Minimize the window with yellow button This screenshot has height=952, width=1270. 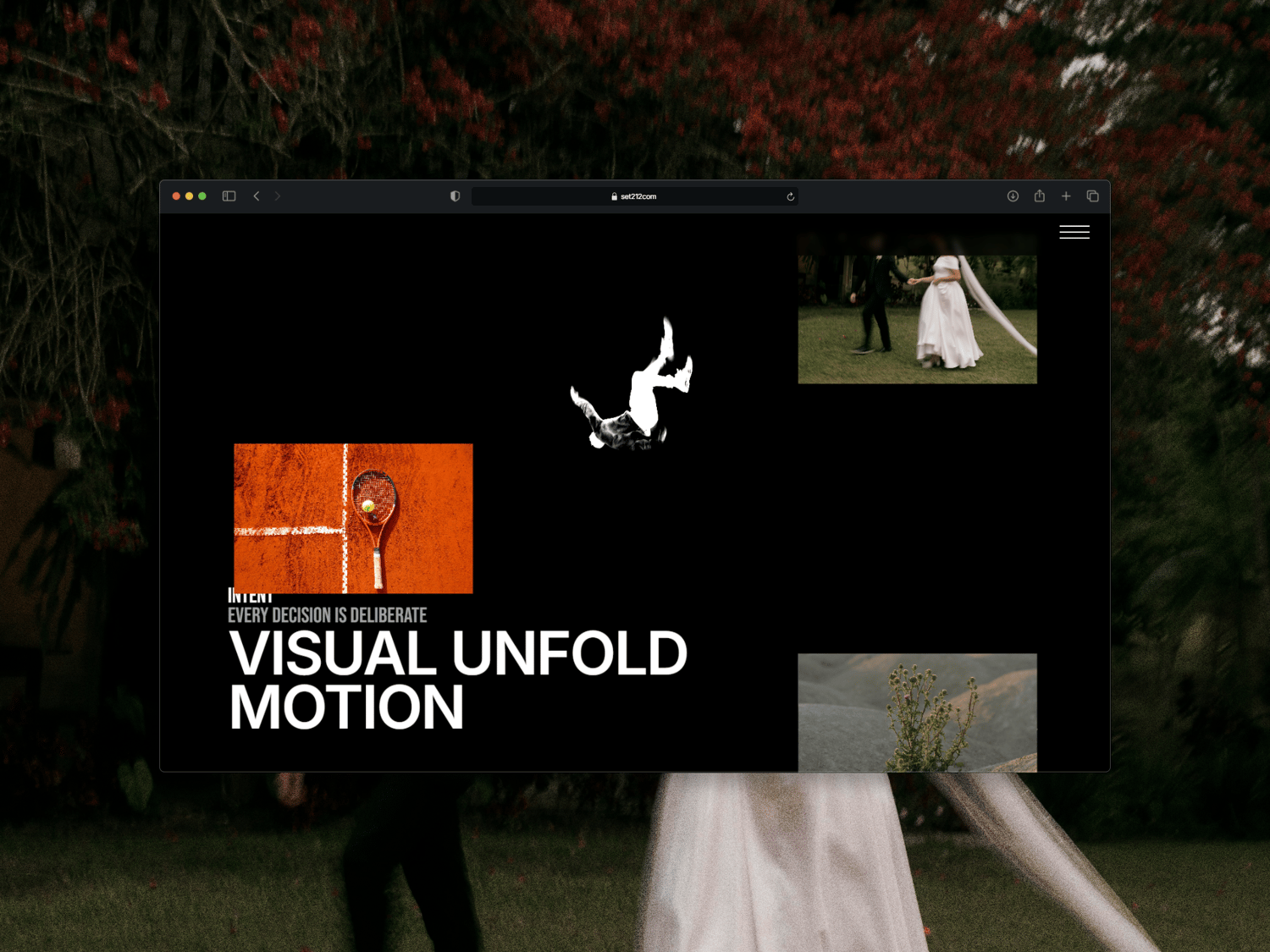189,196
